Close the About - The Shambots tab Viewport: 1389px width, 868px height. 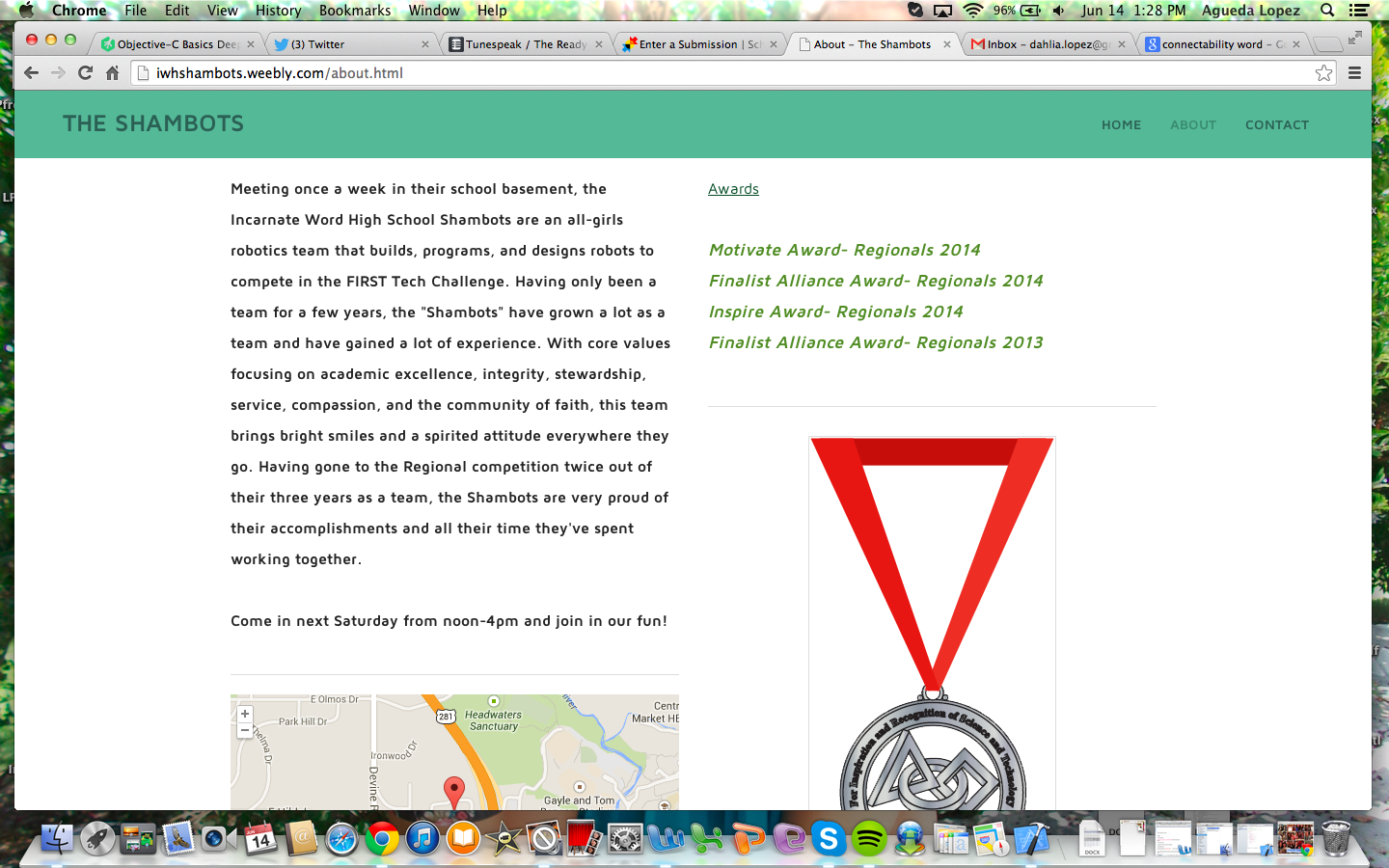(x=947, y=44)
